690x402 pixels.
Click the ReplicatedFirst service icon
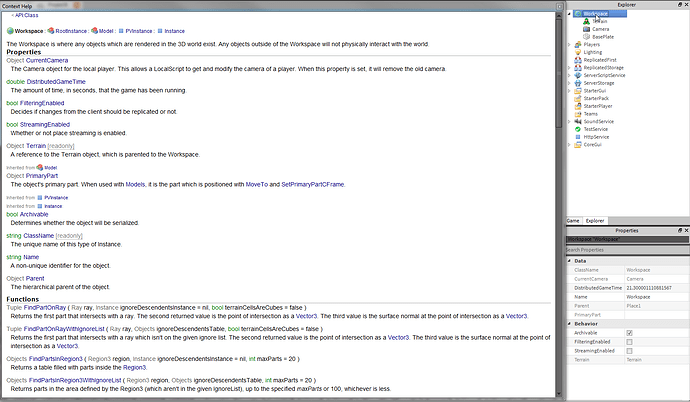(x=578, y=60)
